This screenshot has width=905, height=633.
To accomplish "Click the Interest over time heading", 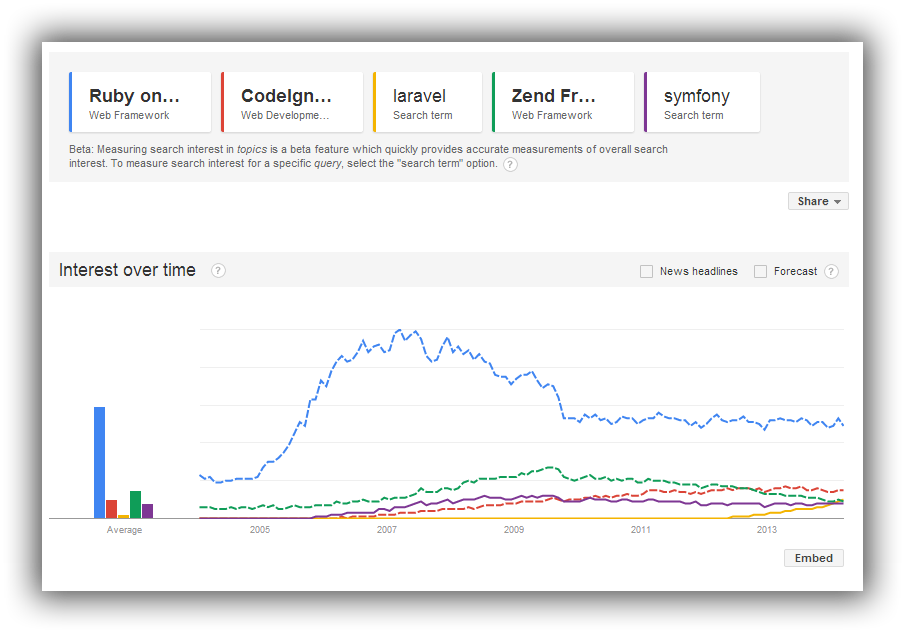I will pyautogui.click(x=127, y=270).
